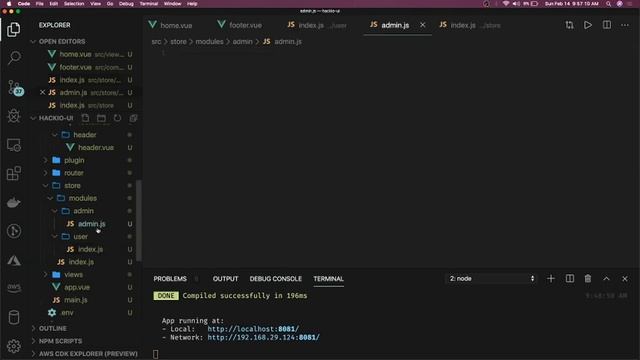Image resolution: width=640 pixels, height=360 pixels.
Task: Collapse the user folder
Action: click(55, 237)
